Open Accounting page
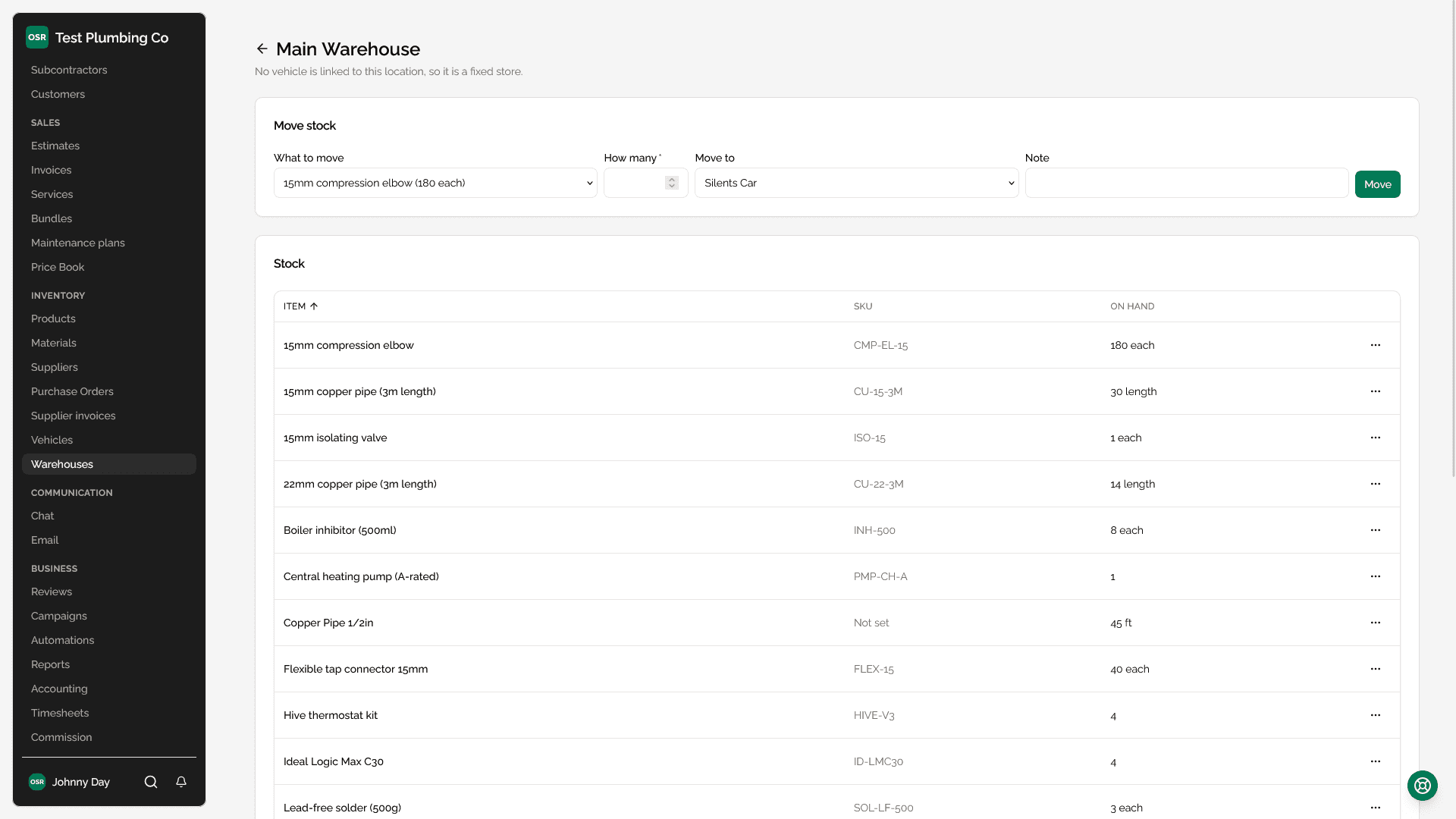This screenshot has width=1456, height=819. pyautogui.click(x=59, y=689)
